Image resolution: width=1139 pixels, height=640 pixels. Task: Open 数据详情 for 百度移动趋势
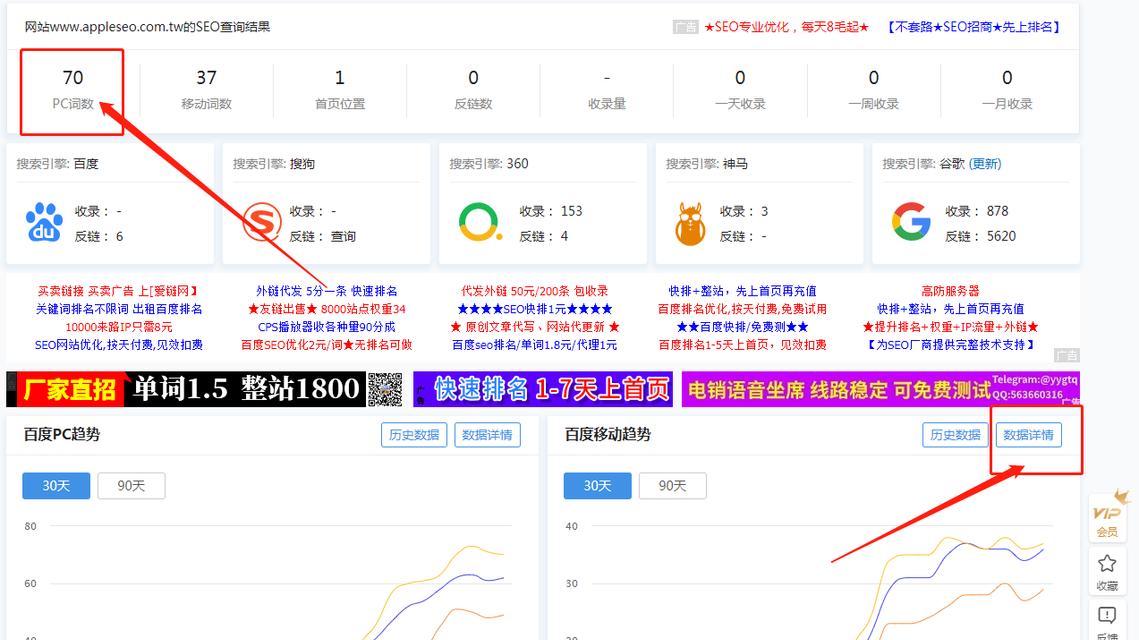point(1029,435)
